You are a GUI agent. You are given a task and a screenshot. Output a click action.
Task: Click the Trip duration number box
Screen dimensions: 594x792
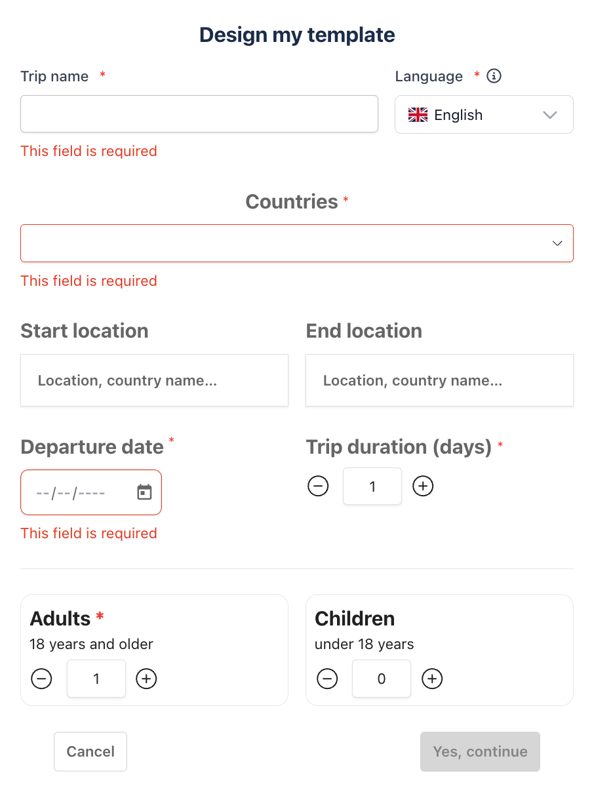coord(372,486)
